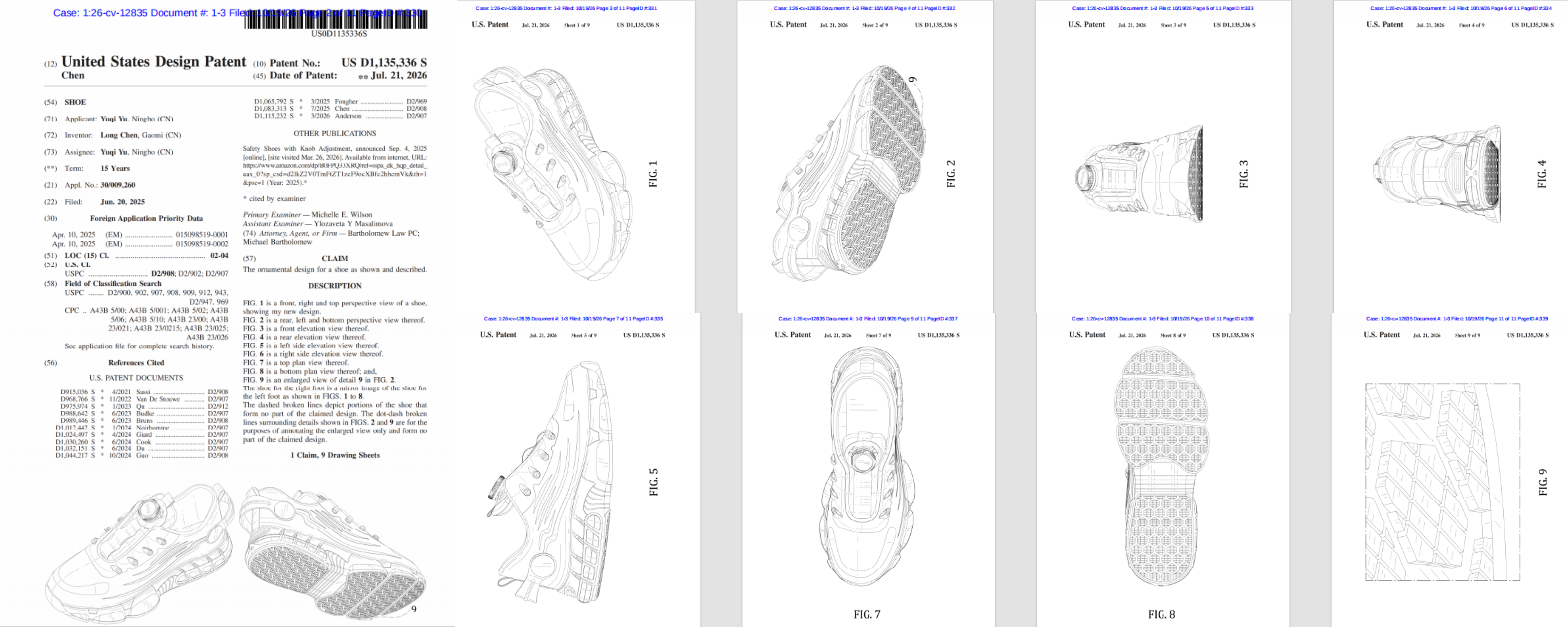Select the United States Design Patent title

[154, 62]
